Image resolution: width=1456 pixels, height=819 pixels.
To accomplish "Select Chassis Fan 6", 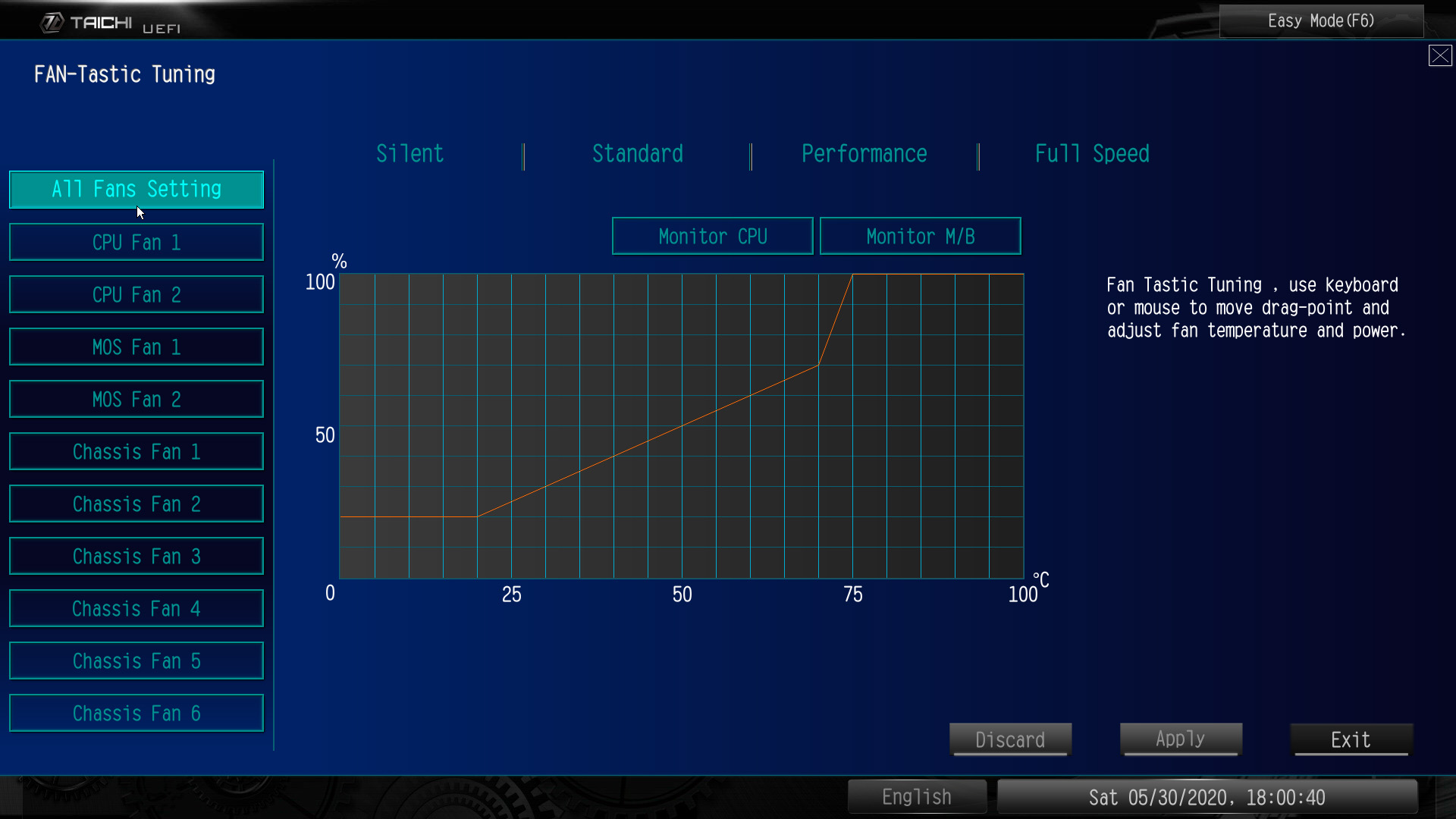I will click(x=136, y=713).
